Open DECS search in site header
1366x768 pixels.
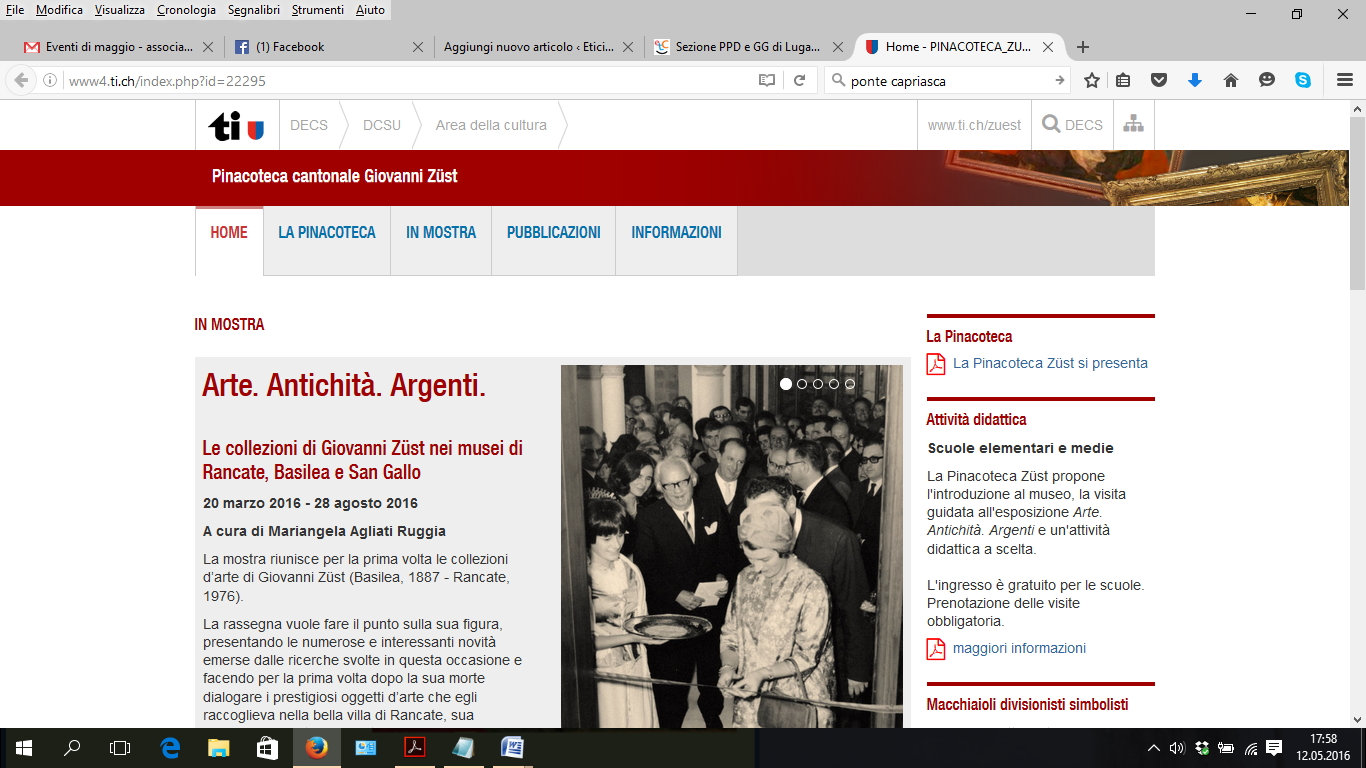tap(1072, 125)
